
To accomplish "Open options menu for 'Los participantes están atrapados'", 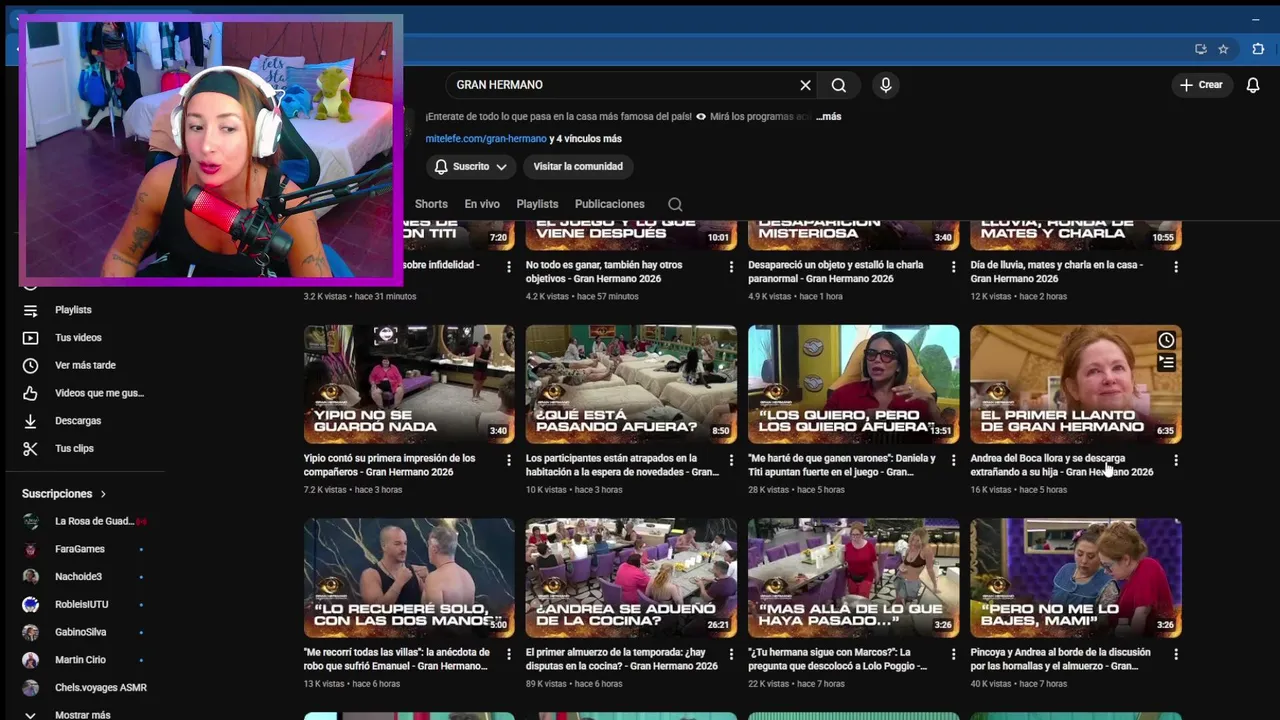I will (x=731, y=460).
